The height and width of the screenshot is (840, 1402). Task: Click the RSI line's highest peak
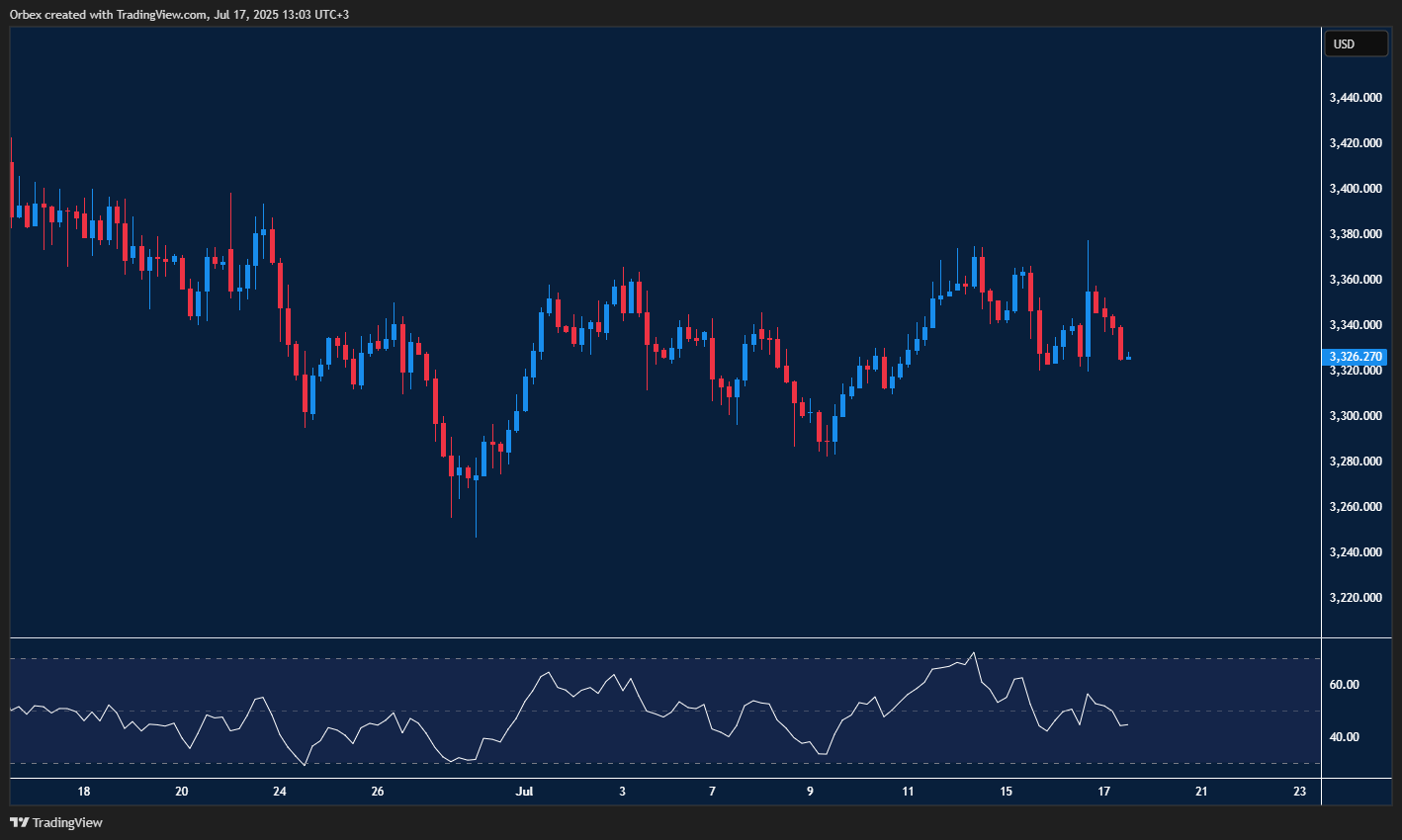[974, 652]
